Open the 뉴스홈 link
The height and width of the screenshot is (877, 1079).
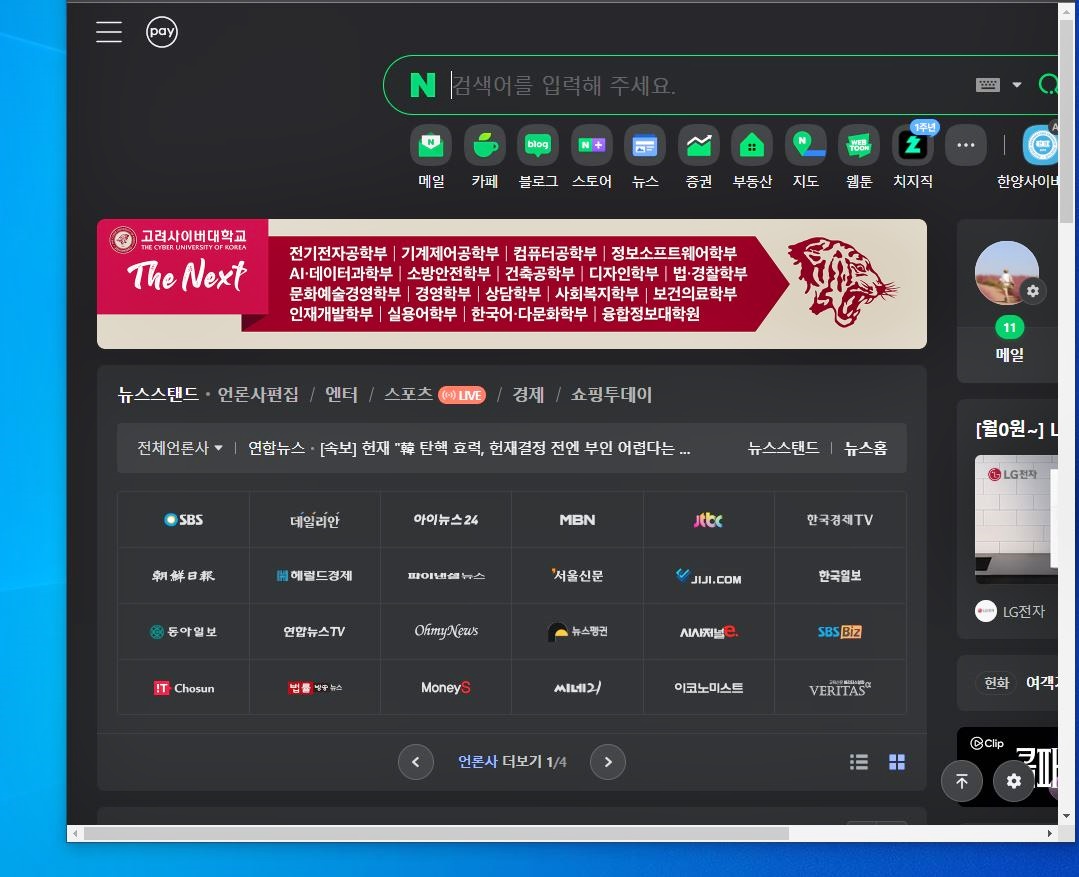(x=866, y=448)
